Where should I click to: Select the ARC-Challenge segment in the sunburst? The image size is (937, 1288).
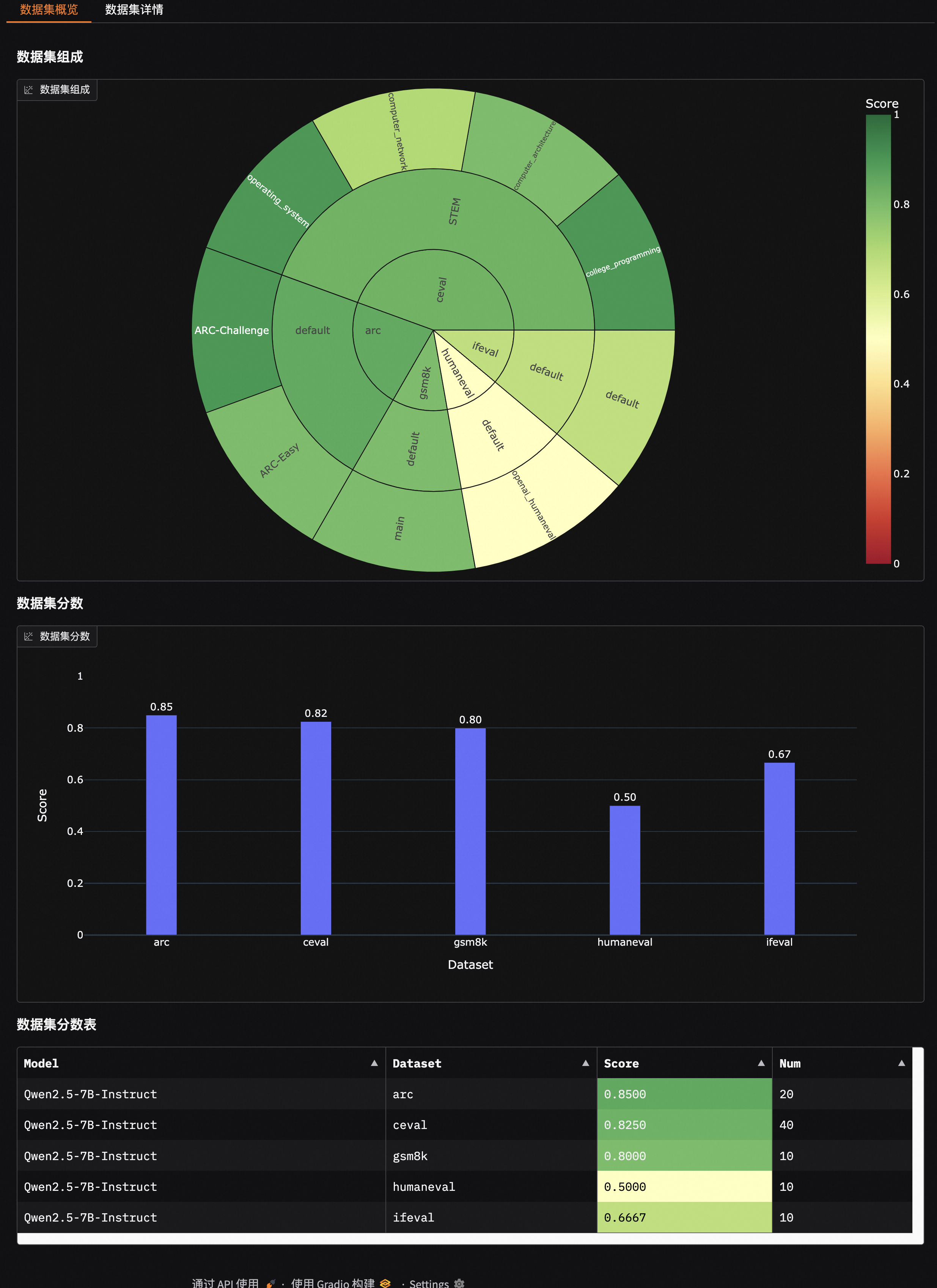click(231, 330)
